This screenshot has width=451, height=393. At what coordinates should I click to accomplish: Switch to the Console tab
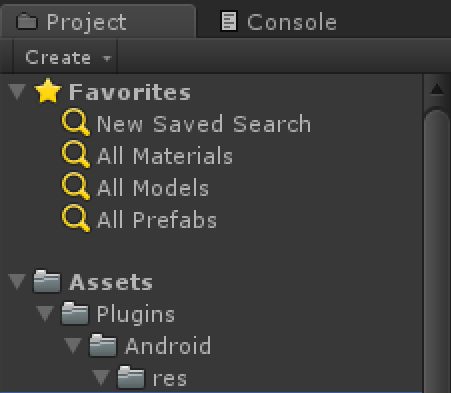point(279,22)
